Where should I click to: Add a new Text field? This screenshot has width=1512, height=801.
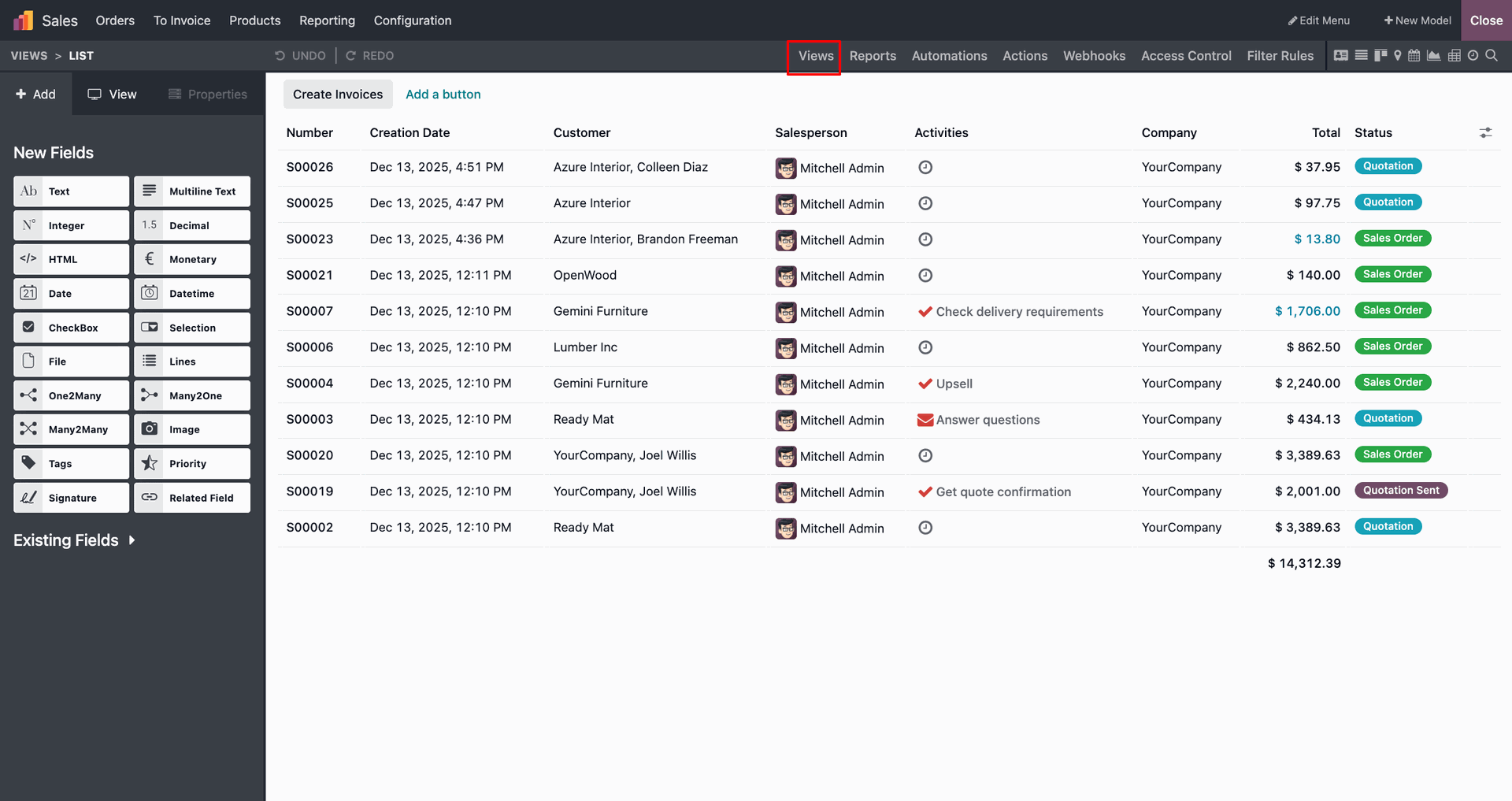pos(71,191)
